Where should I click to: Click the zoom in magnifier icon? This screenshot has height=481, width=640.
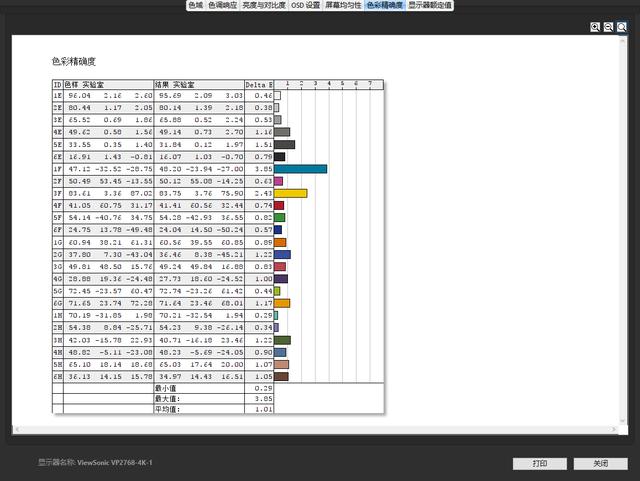[x=595, y=27]
